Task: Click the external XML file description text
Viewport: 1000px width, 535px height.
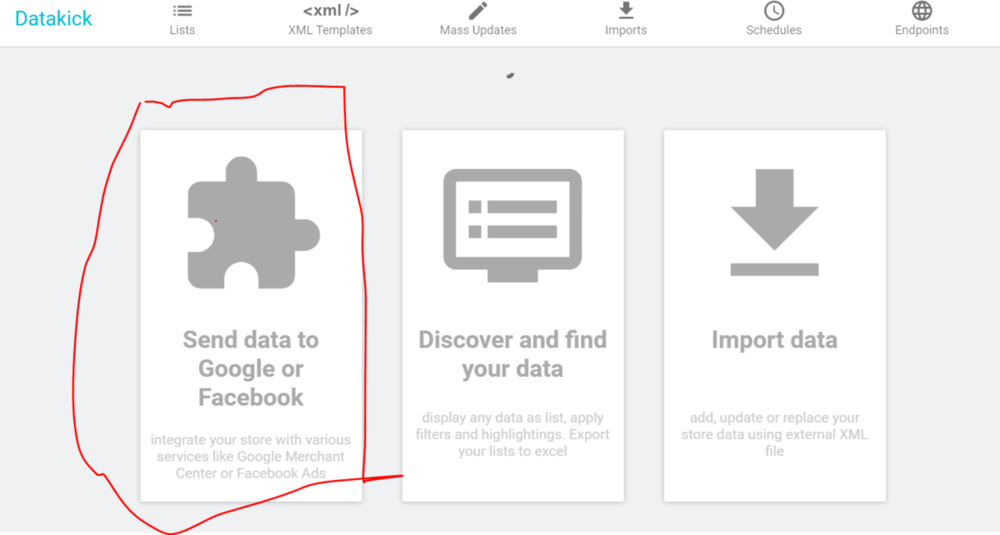Action: 774,434
